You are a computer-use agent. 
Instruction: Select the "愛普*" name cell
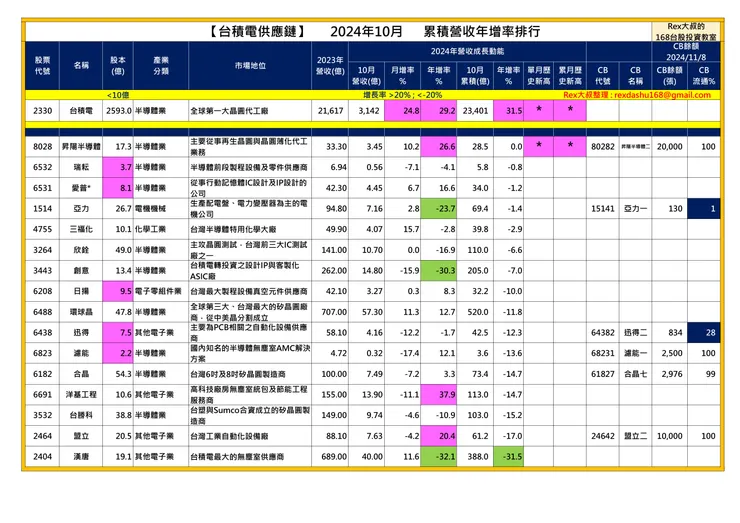point(81,188)
